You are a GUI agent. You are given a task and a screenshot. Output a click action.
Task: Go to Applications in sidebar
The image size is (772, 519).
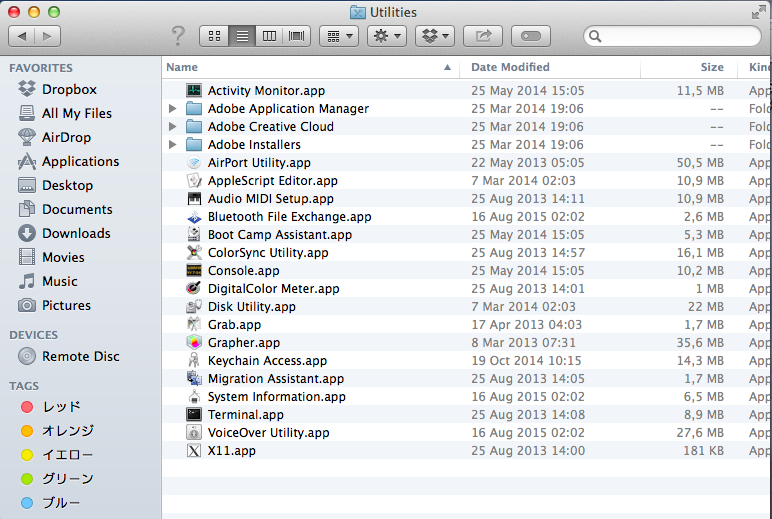(80, 161)
